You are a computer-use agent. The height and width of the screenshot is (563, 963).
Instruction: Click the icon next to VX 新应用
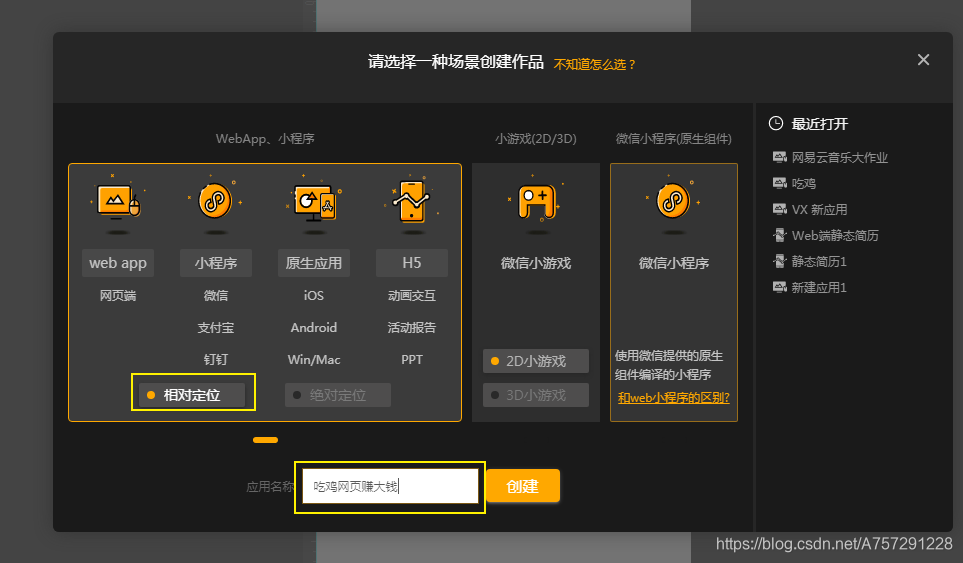click(780, 209)
